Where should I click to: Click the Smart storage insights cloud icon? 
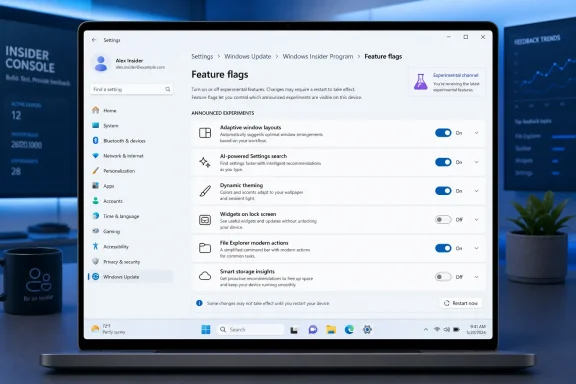(205, 276)
